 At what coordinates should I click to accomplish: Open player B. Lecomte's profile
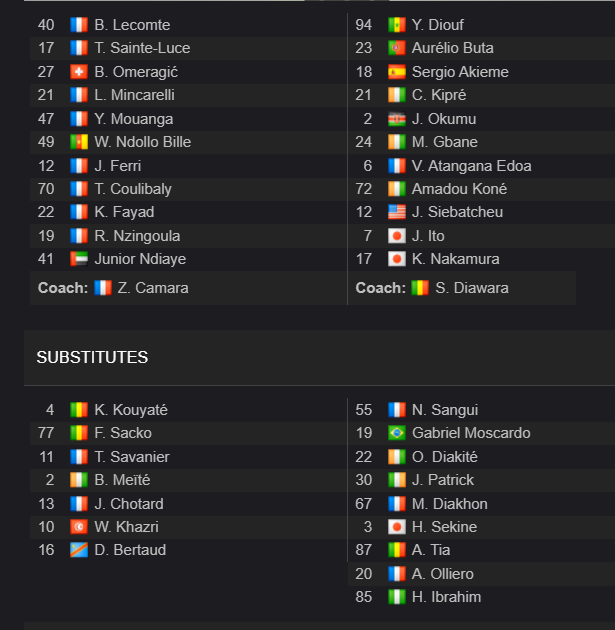pyautogui.click(x=132, y=25)
